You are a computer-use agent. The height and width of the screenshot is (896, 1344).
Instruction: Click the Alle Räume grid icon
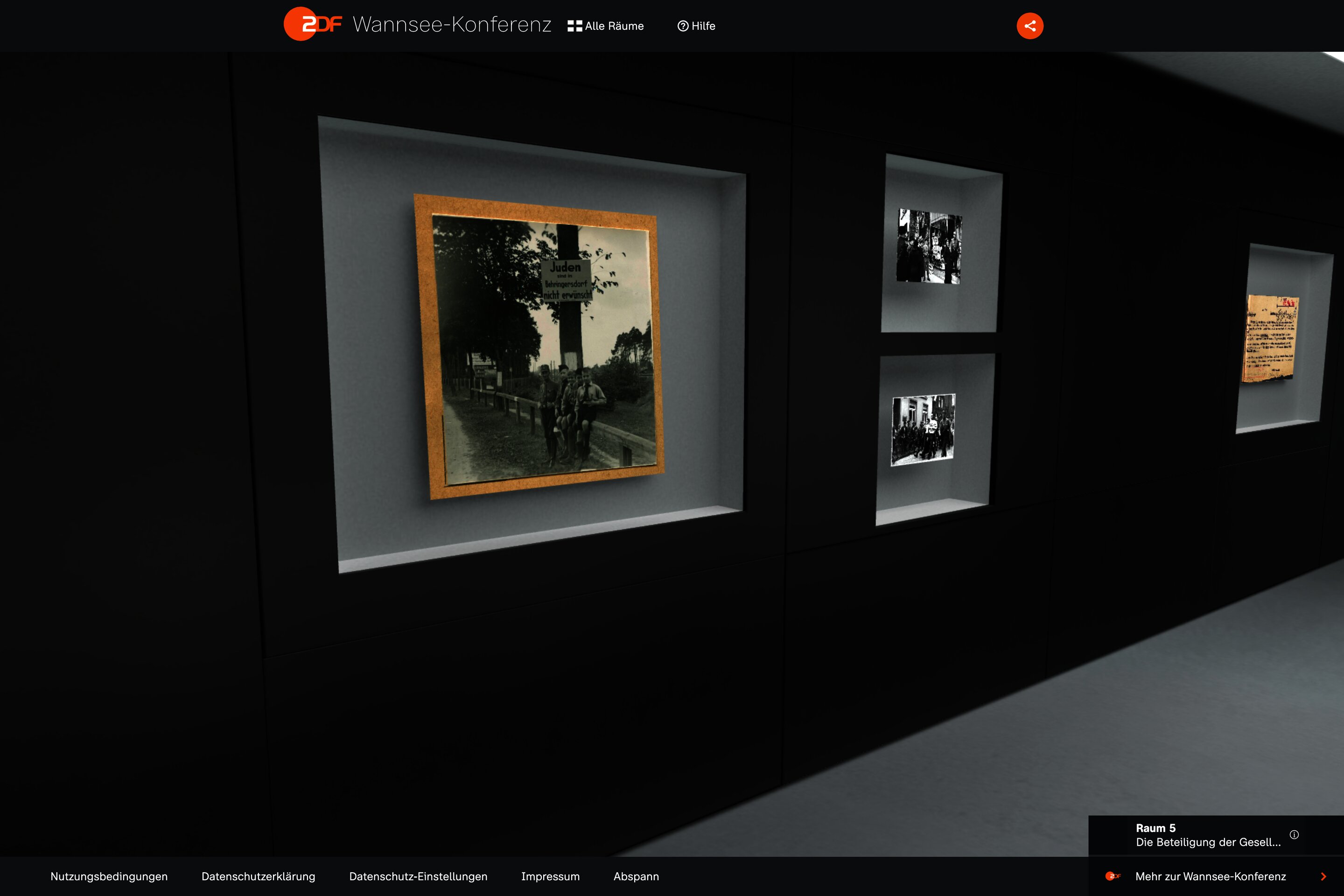(x=574, y=26)
